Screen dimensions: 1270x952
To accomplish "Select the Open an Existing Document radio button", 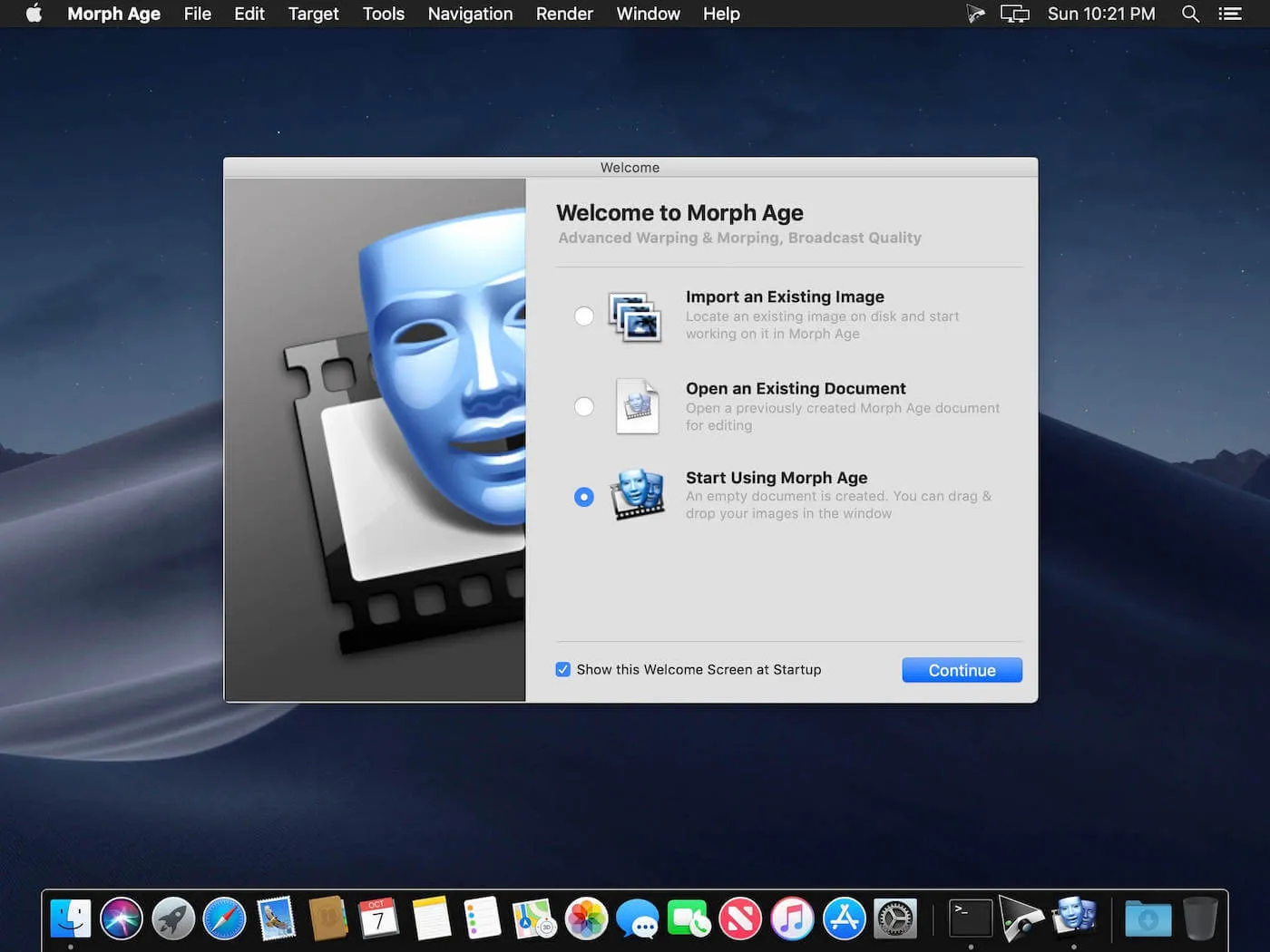I will coord(584,406).
